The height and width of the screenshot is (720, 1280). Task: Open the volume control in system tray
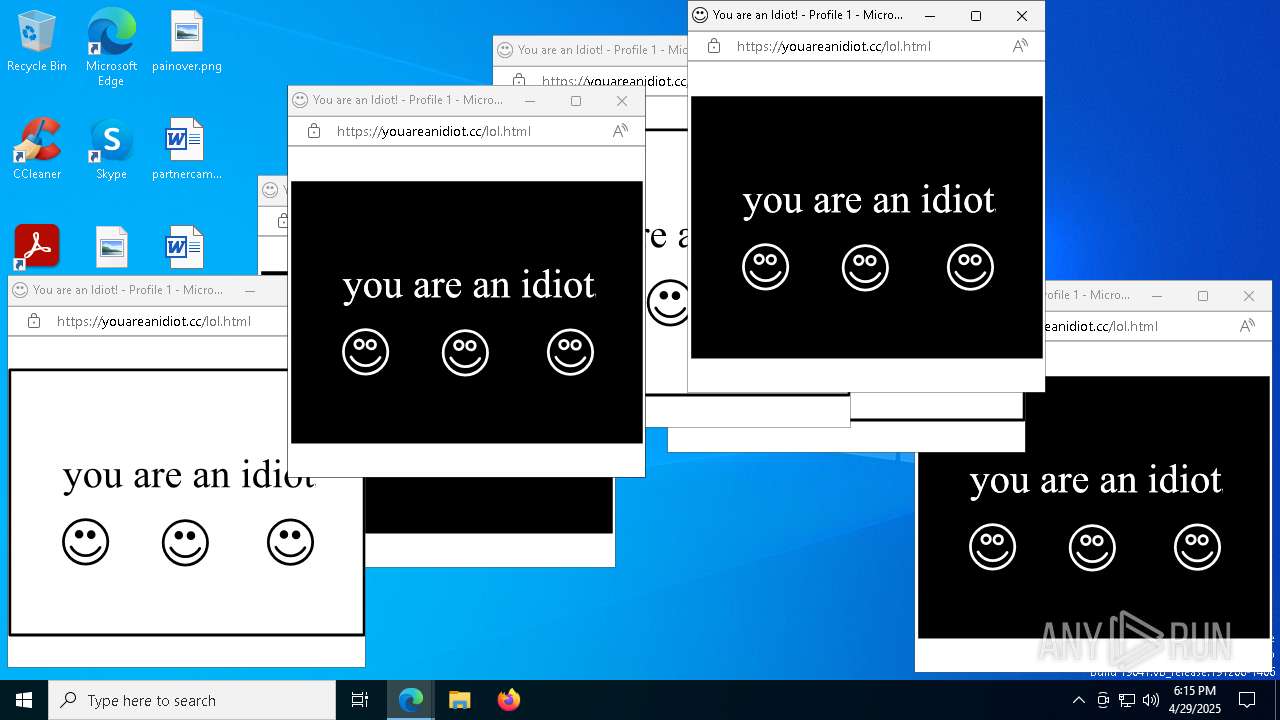(1150, 700)
